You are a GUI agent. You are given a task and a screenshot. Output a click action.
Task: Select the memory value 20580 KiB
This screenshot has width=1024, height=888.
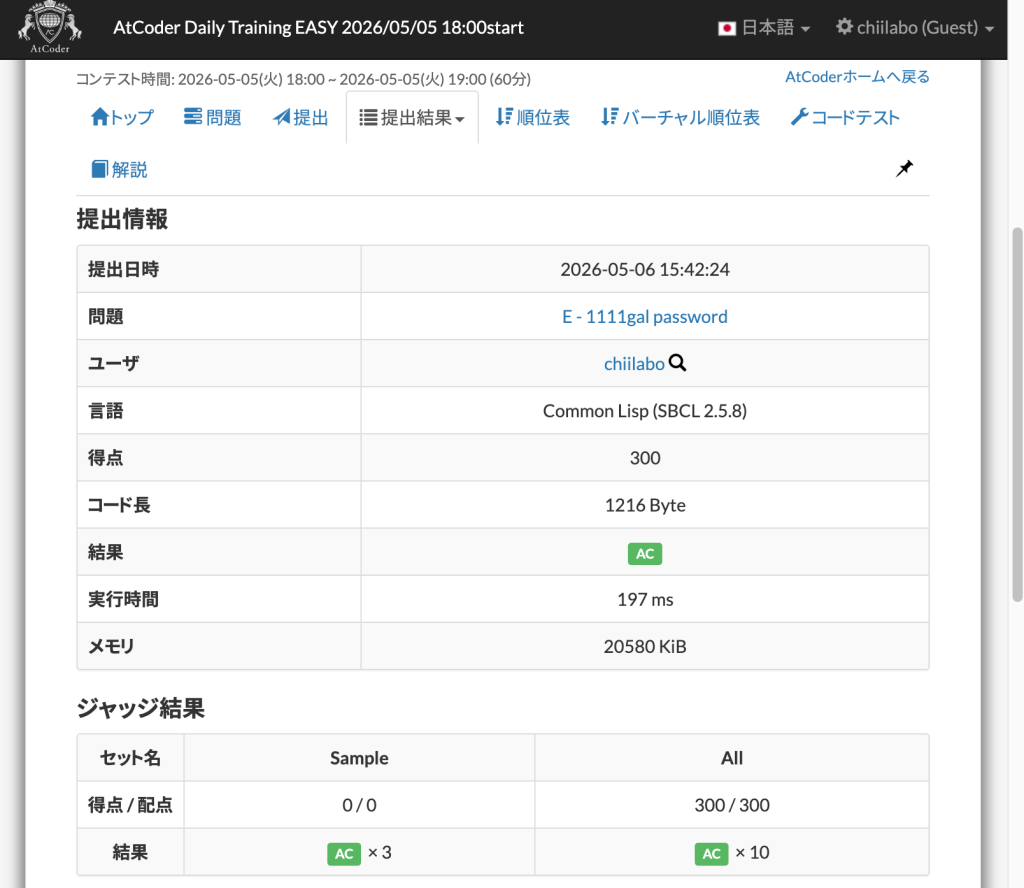[645, 646]
